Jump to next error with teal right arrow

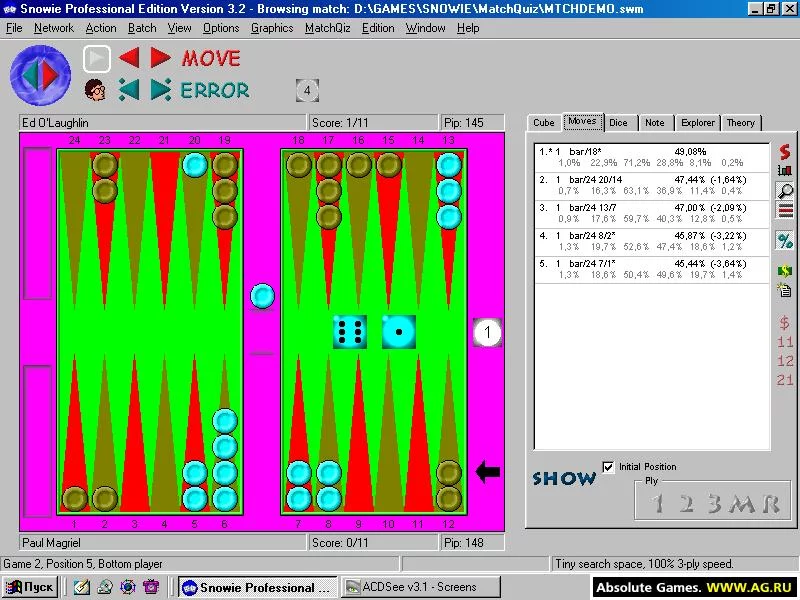pos(161,90)
